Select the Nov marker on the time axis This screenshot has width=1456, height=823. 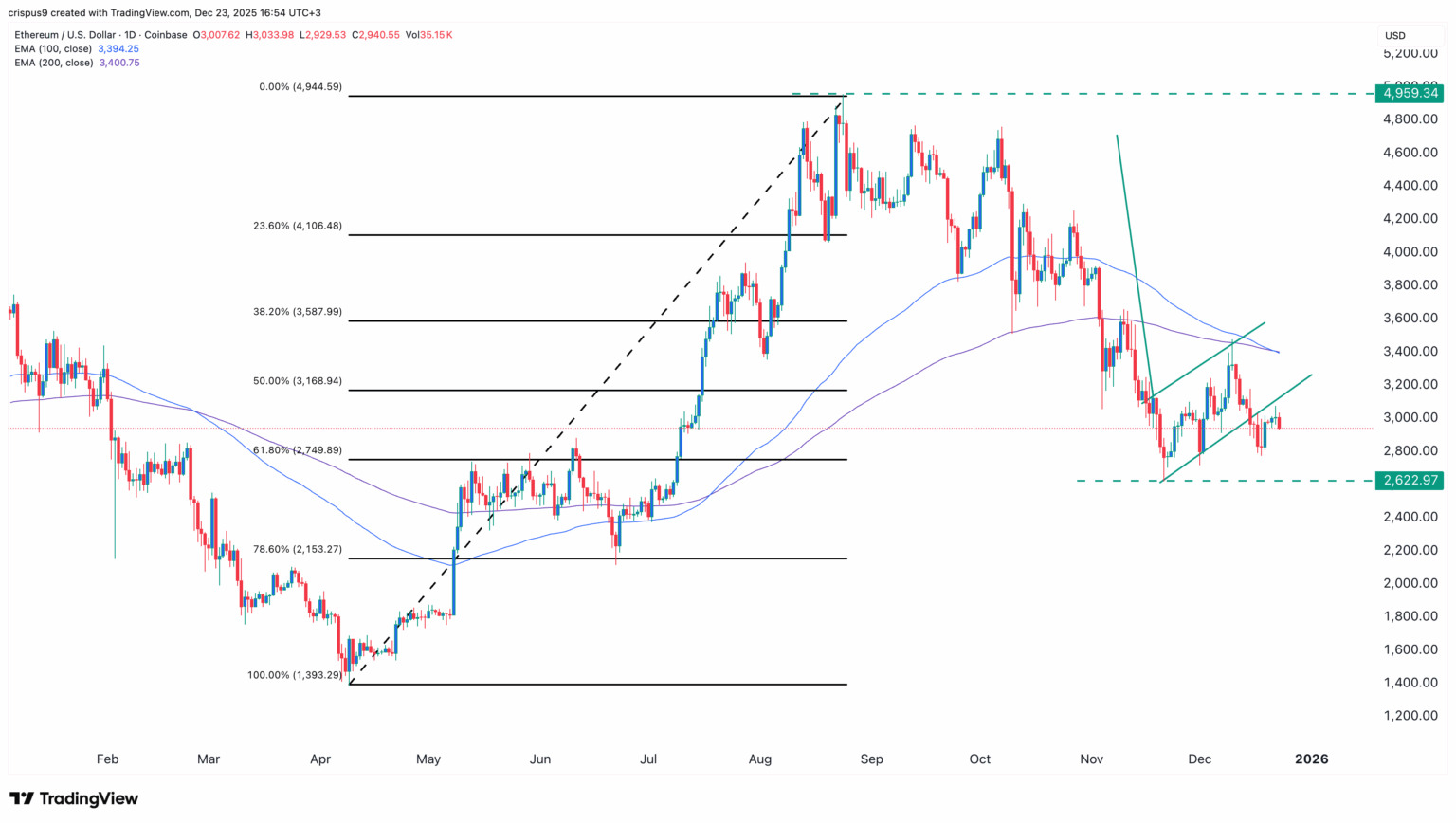point(1091,759)
